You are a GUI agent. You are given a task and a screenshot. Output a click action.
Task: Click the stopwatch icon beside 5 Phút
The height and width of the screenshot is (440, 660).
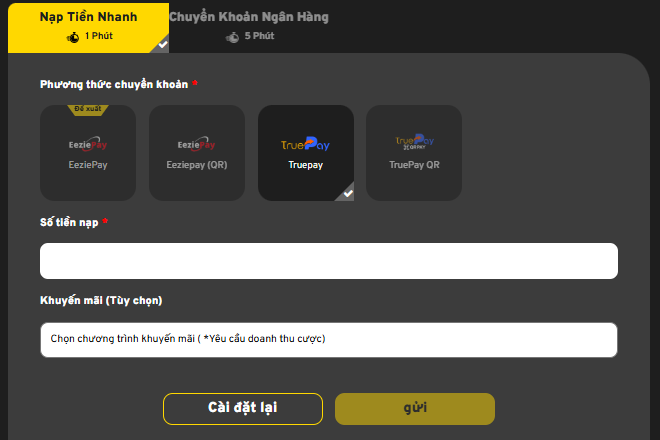pos(232,37)
